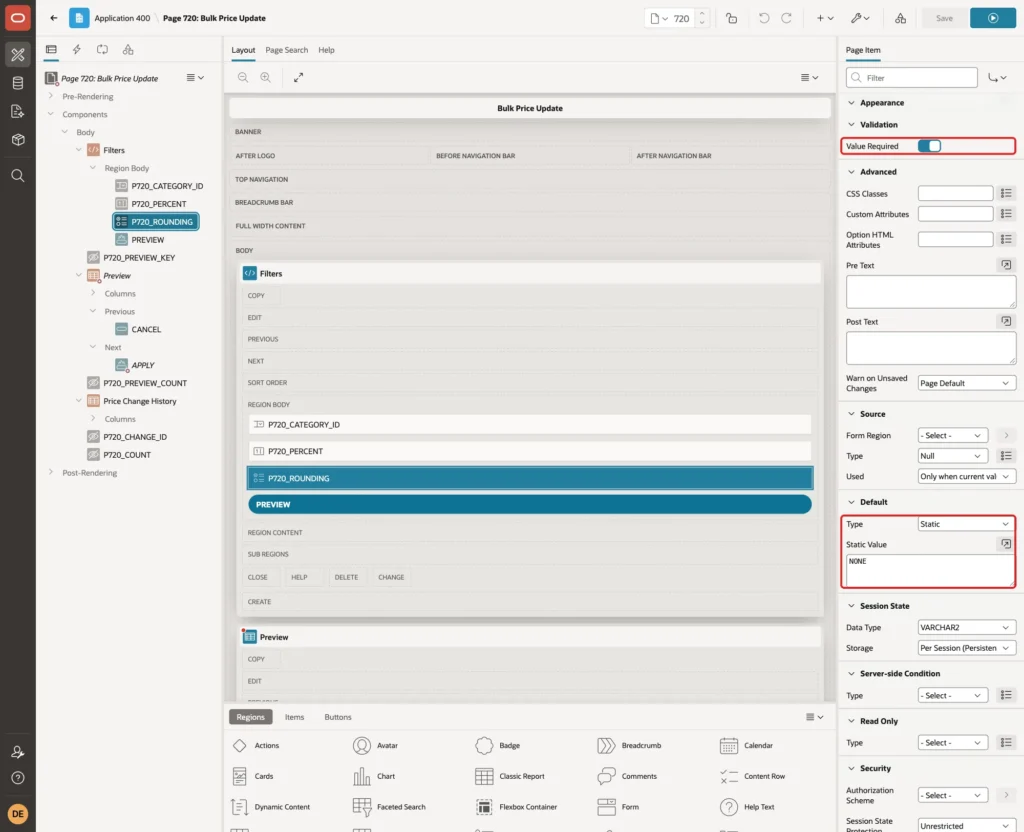Open Warn on Unsaved Changes dropdown

[x=967, y=383]
